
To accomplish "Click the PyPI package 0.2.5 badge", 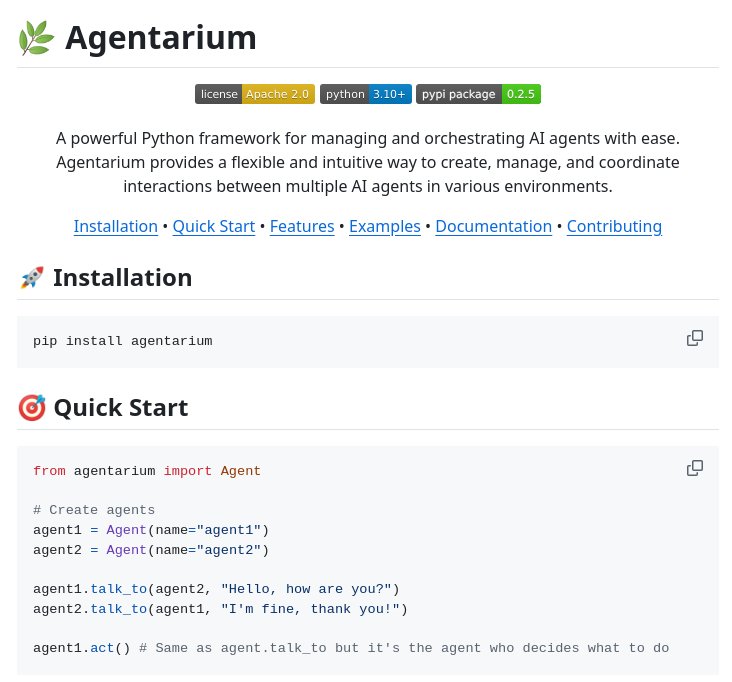I will pos(478,94).
